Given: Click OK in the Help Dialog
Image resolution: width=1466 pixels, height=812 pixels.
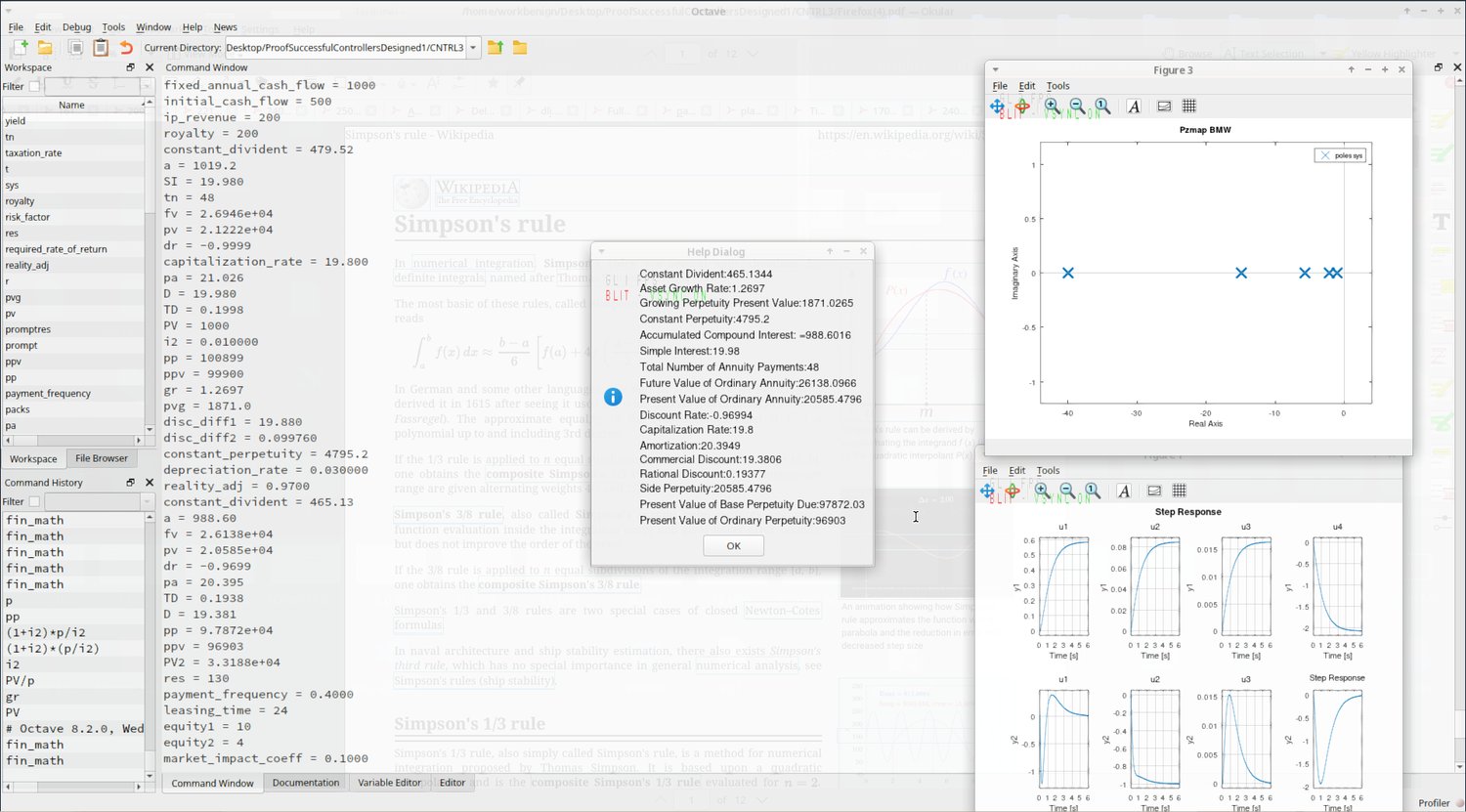Looking at the screenshot, I should coord(733,546).
